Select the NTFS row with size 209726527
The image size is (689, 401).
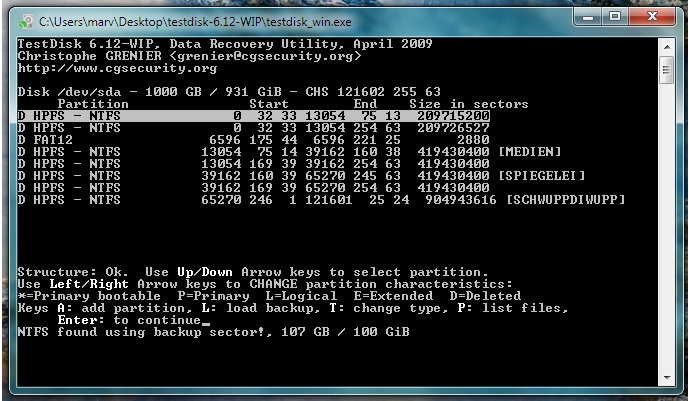(254, 128)
